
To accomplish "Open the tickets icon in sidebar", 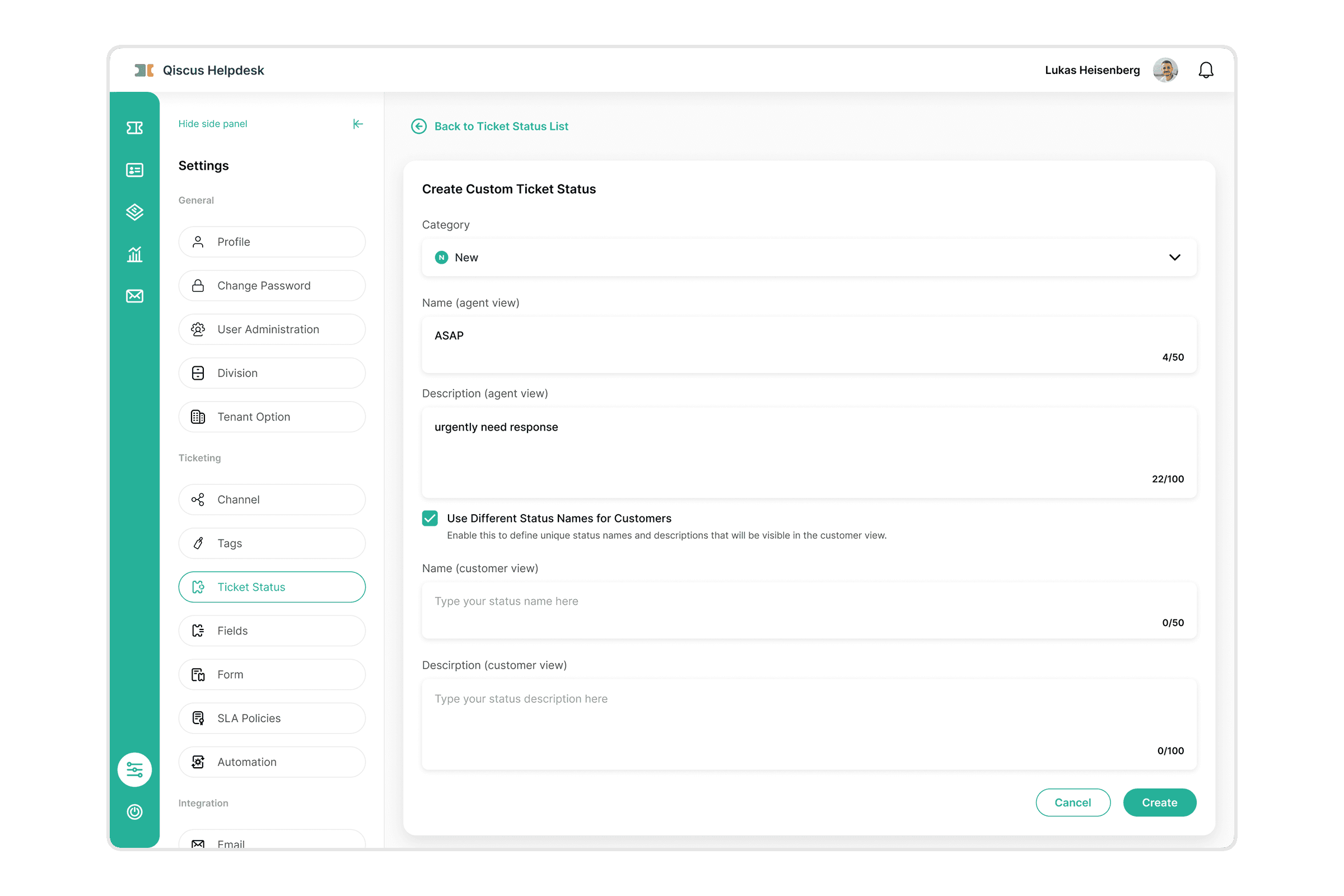I will point(134,128).
